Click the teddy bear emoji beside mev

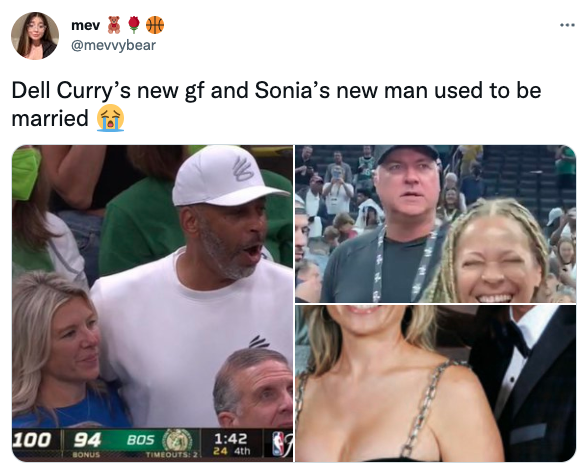114,25
